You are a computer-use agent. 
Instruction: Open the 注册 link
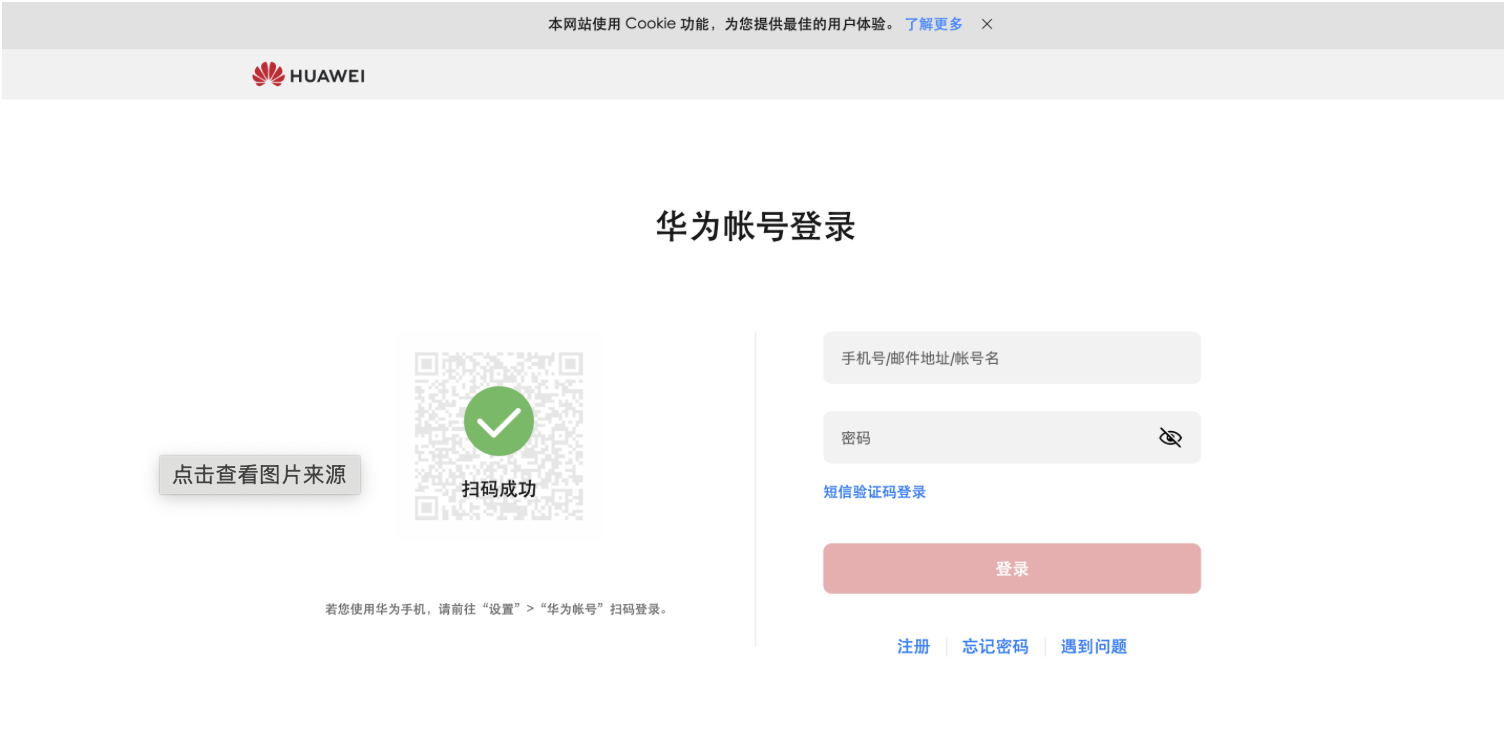913,647
